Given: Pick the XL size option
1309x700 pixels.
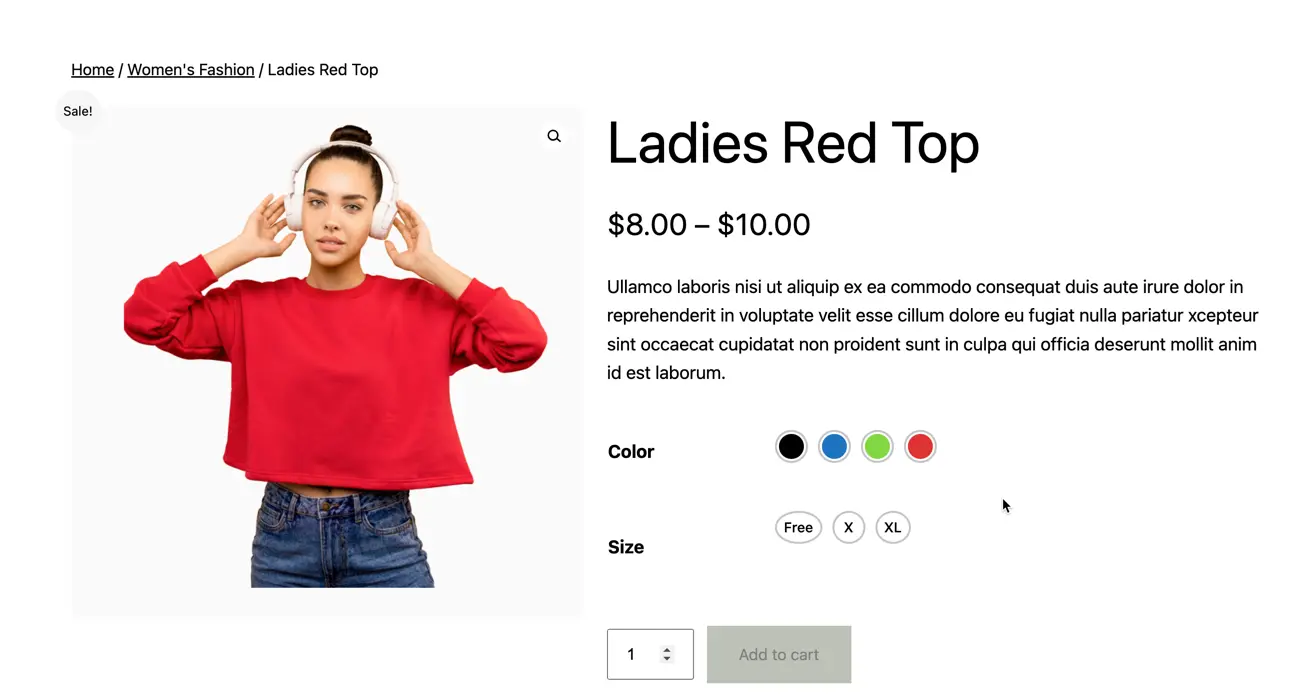Looking at the screenshot, I should (892, 528).
